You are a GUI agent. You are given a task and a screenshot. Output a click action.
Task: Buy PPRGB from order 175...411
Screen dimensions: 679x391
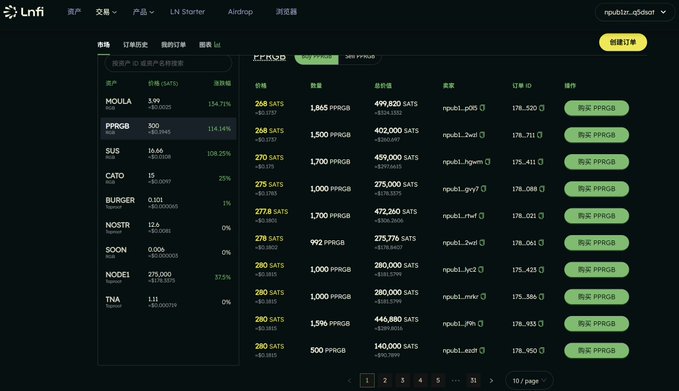596,162
